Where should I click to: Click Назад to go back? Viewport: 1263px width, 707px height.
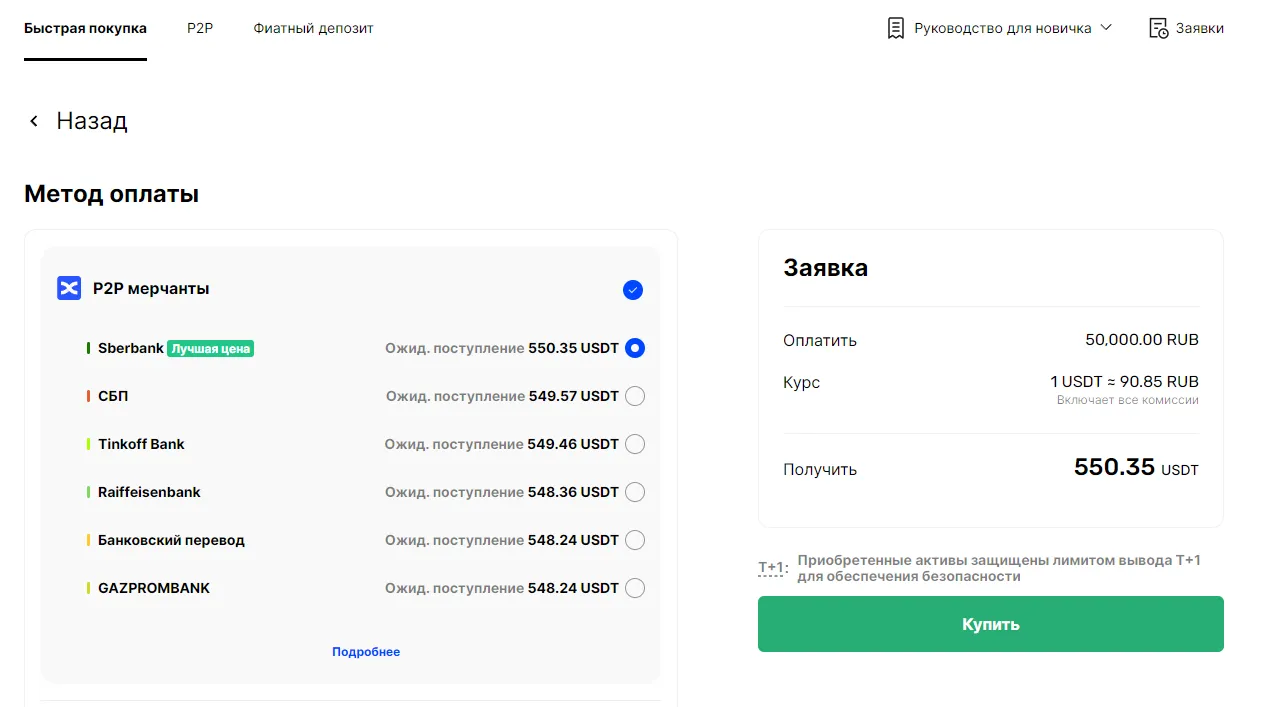[92, 120]
